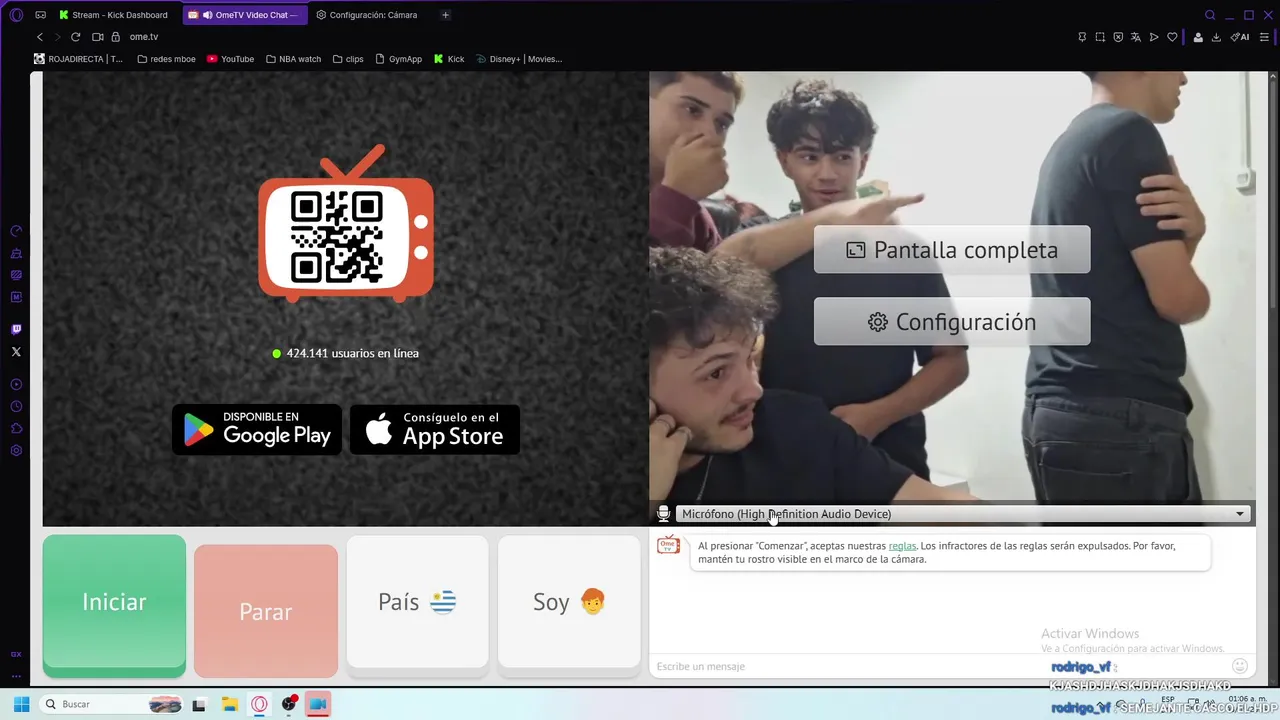This screenshot has width=1280, height=720.
Task: Expand the Micrófono device dropdown
Action: (x=964, y=514)
